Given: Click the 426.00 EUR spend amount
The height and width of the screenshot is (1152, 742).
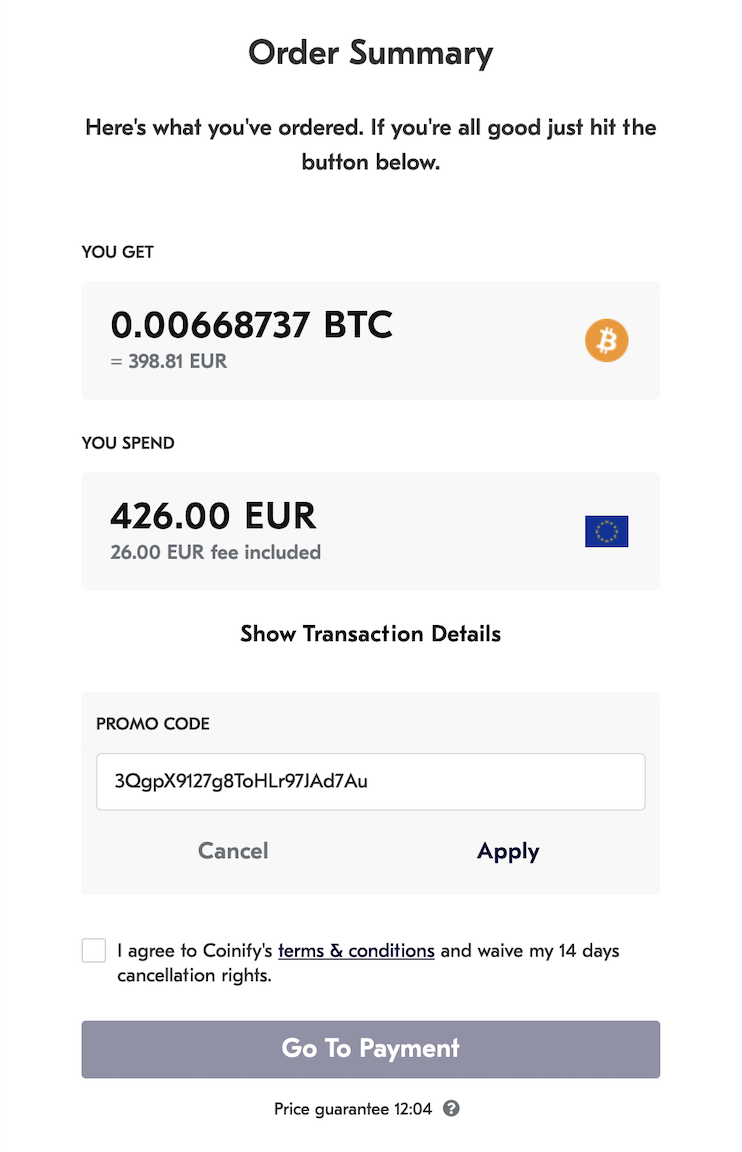Looking at the screenshot, I should [213, 516].
